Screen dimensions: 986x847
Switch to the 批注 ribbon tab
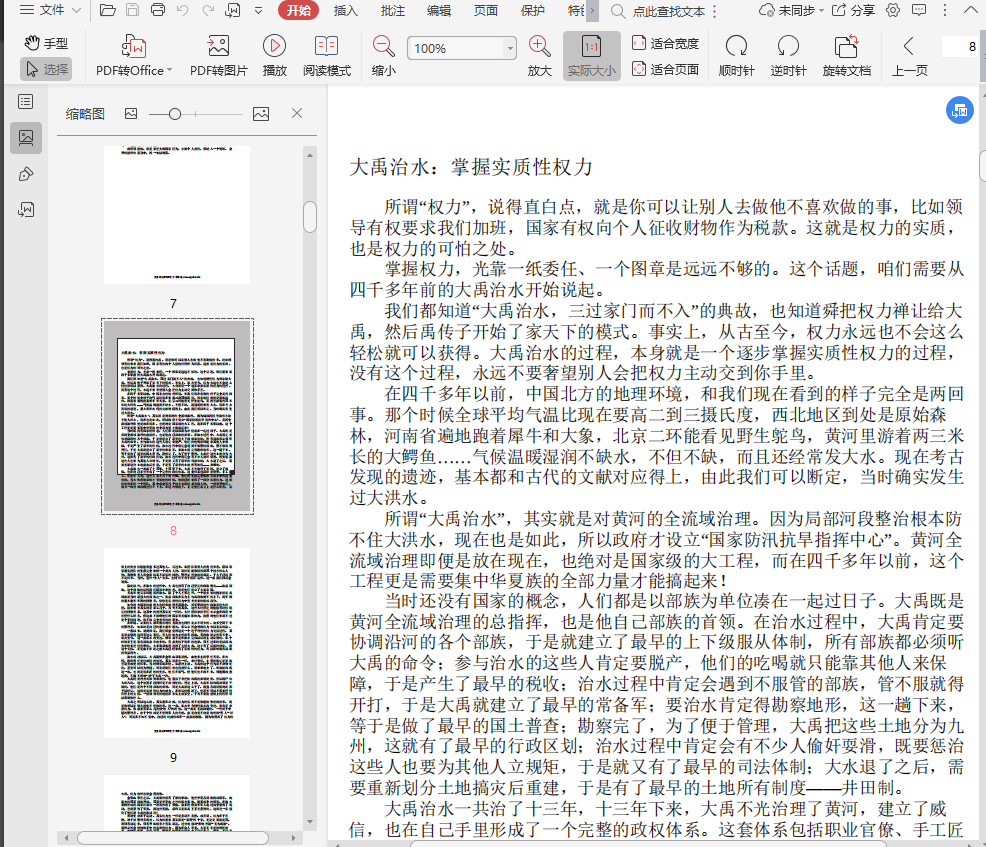[393, 11]
